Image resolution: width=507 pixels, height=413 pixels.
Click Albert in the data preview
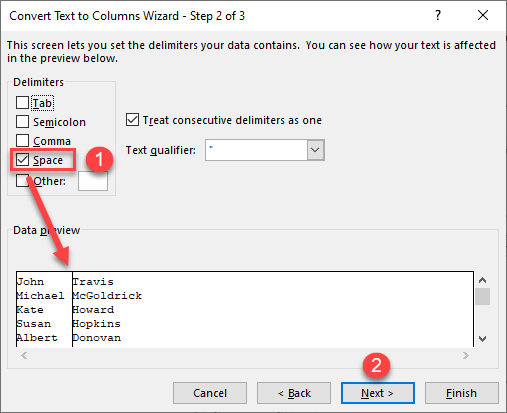click(37, 338)
